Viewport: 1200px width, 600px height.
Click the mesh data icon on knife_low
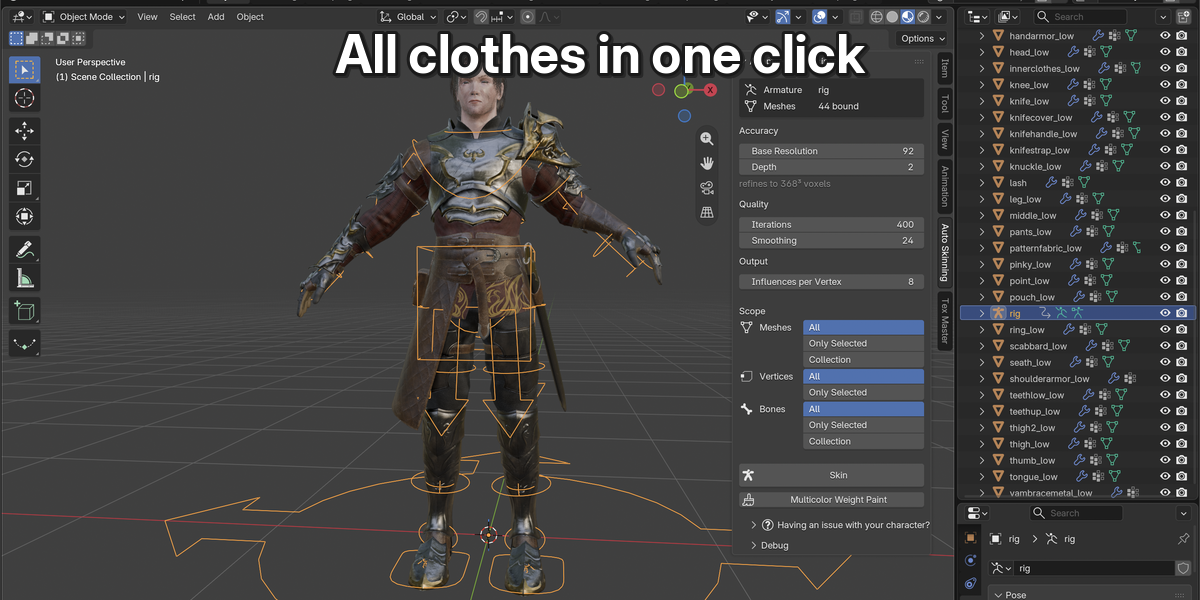[x=1106, y=101]
